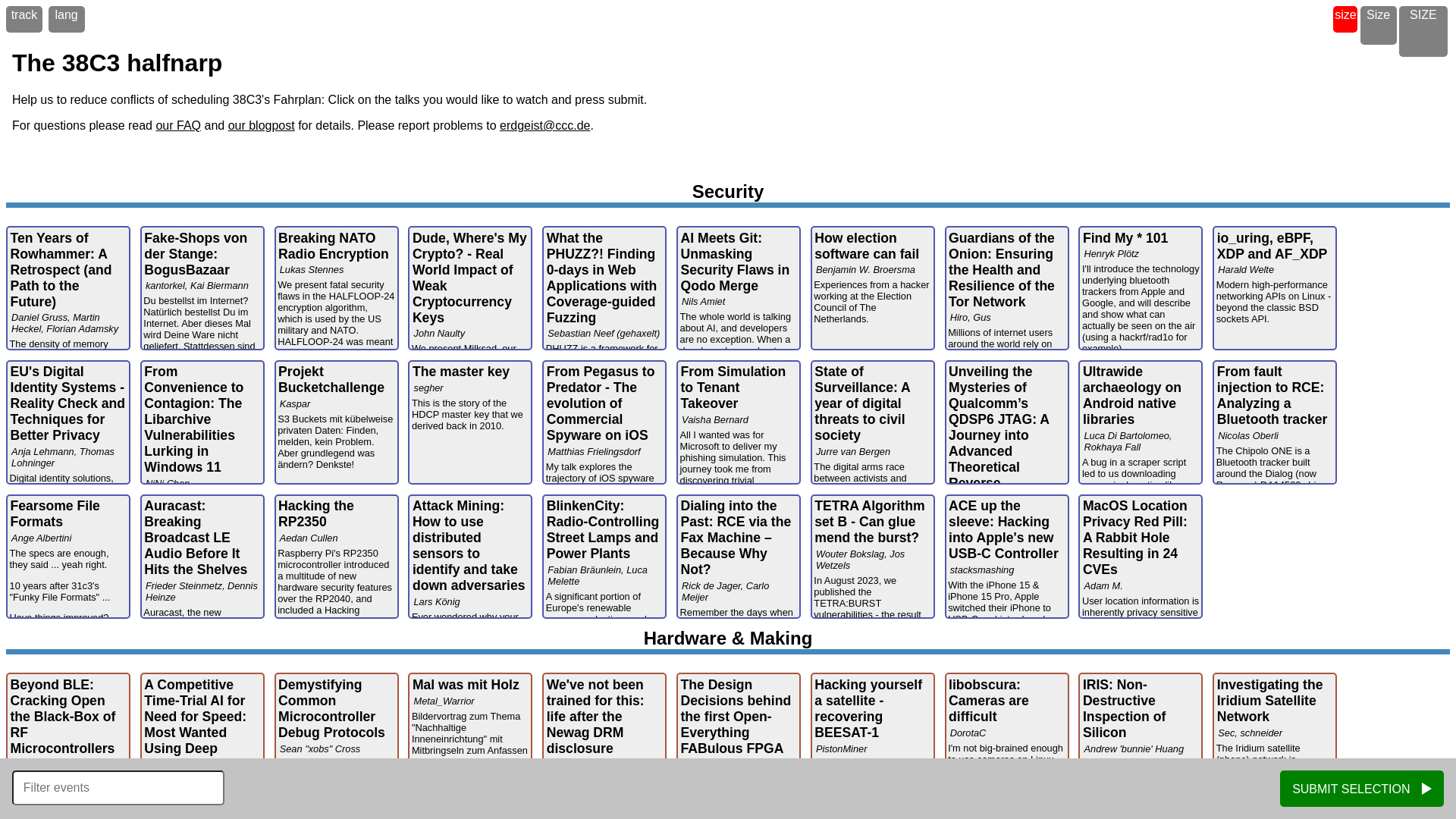Screen dimensions: 1456x819
Task: Toggle selection of 'Breaking NATO Radio Encryption' talk
Action: click(336, 287)
